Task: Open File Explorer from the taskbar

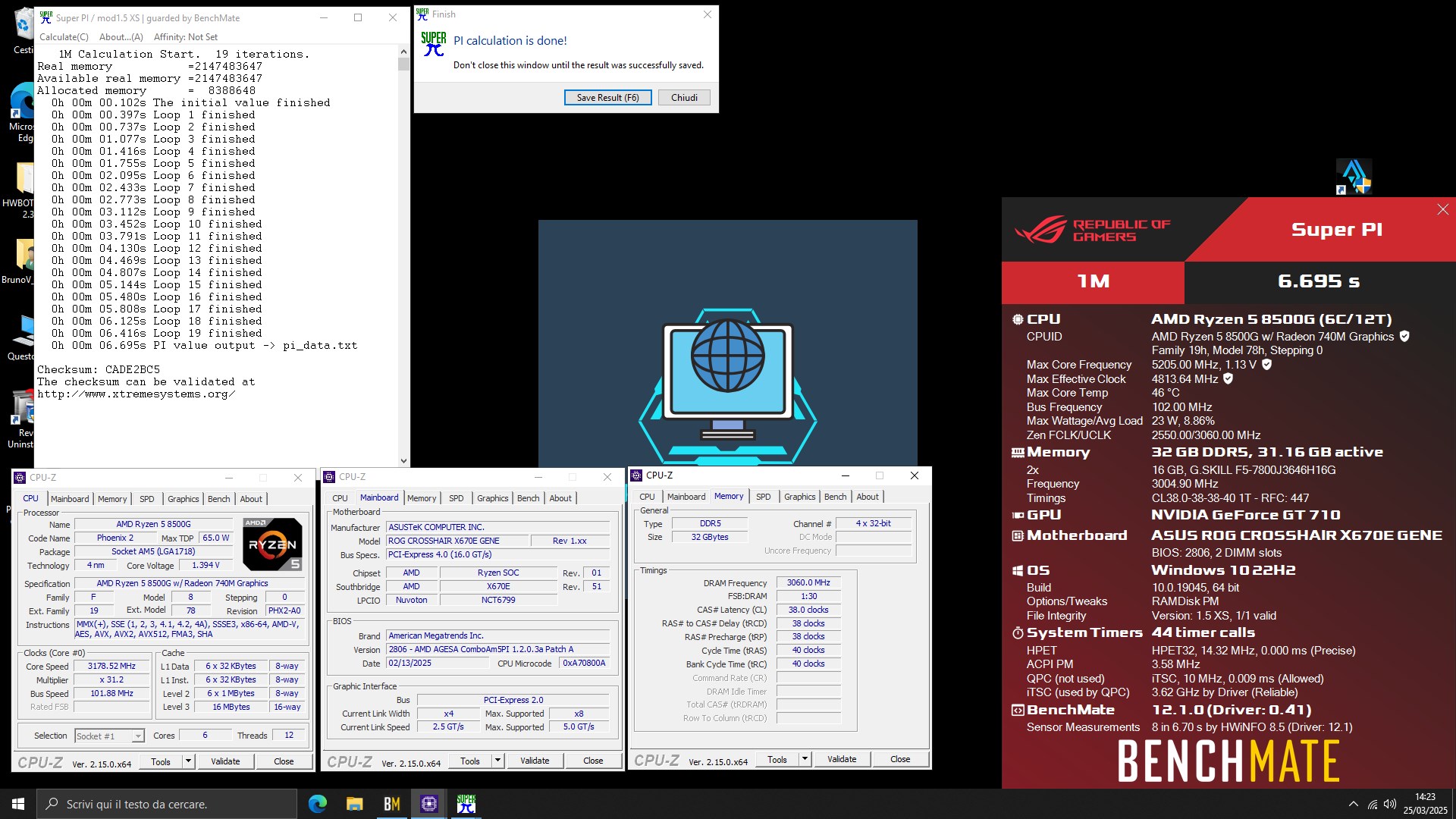Action: click(x=354, y=804)
